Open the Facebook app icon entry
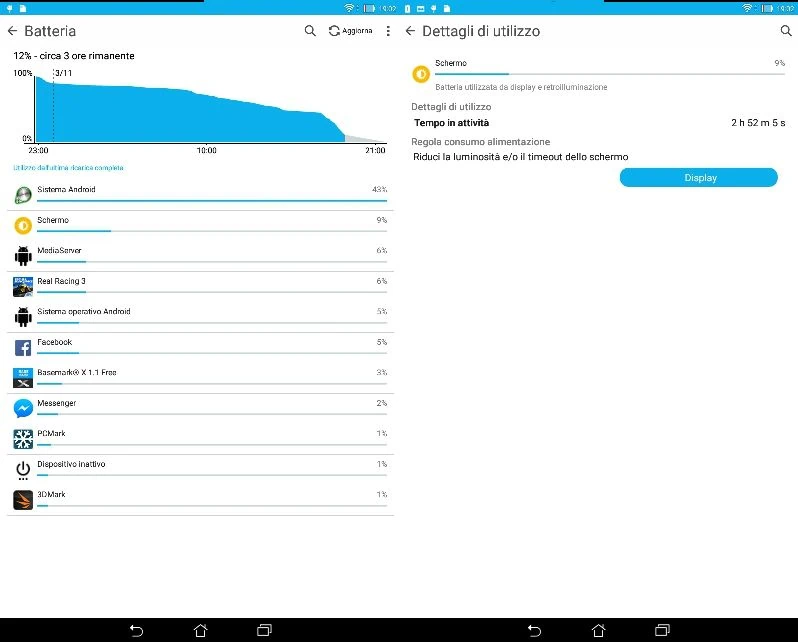Image resolution: width=798 pixels, height=642 pixels. click(x=23, y=348)
